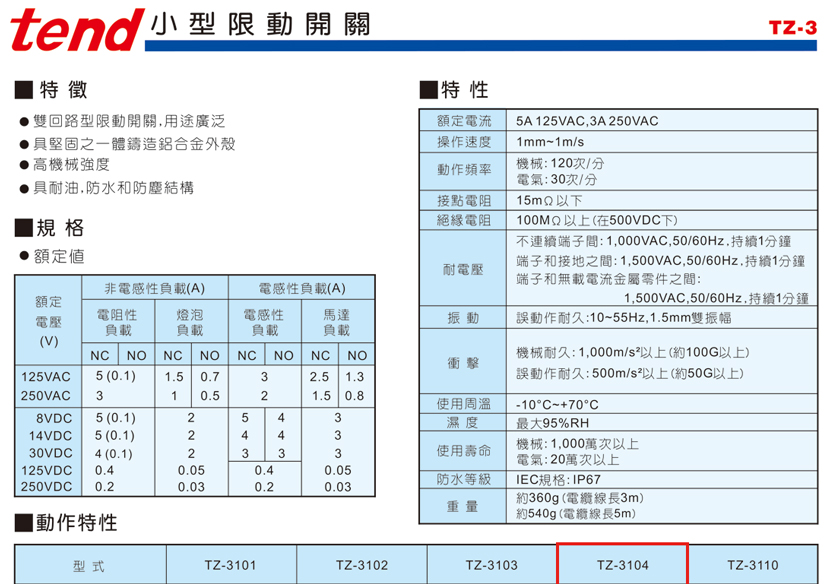Screen dimensions: 830x584
Task: Click the 重量 row label
Action: [463, 506]
